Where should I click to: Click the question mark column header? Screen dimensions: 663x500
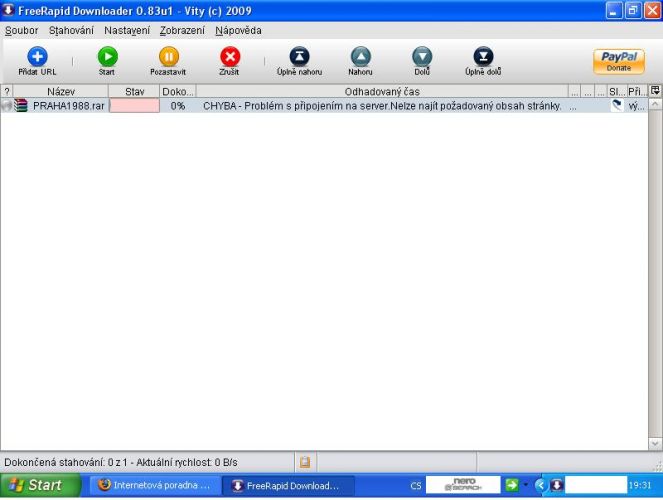7,91
